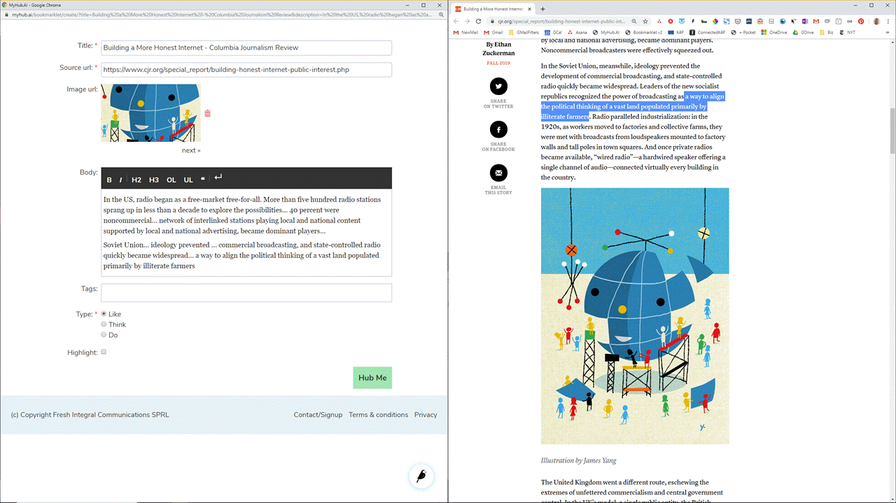Apply H3 heading in Body toolbar

pyautogui.click(x=154, y=179)
